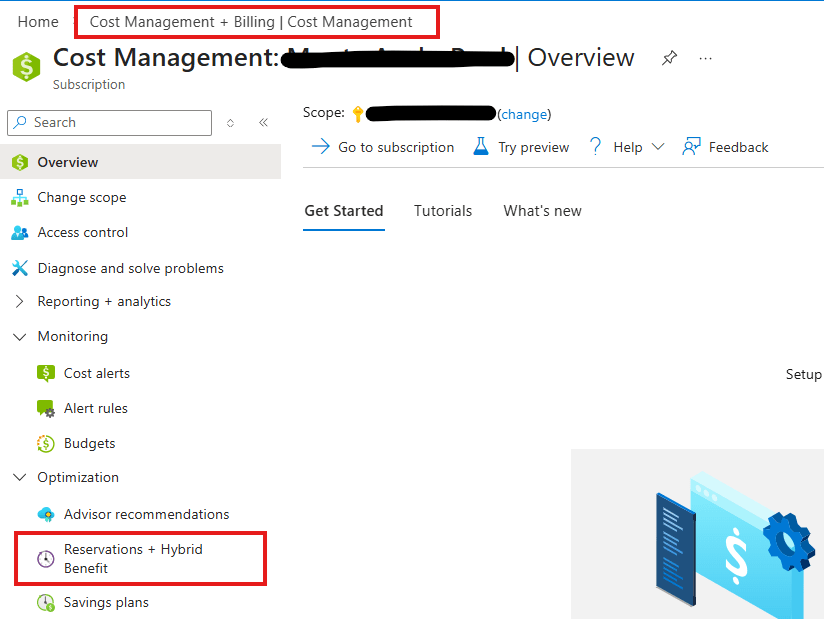Click the pin icon beside Overview title
This screenshot has height=619, width=824.
[x=669, y=59]
